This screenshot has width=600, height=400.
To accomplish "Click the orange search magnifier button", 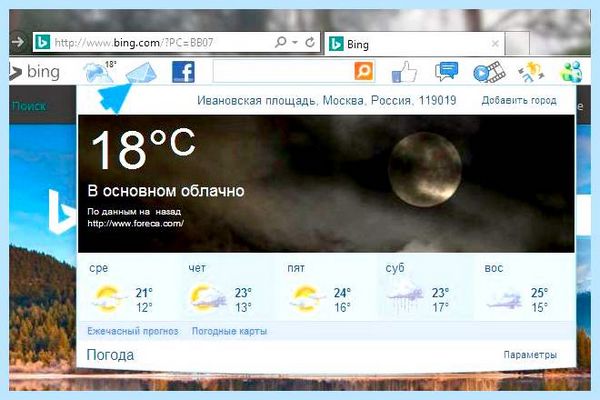I will pos(363,71).
